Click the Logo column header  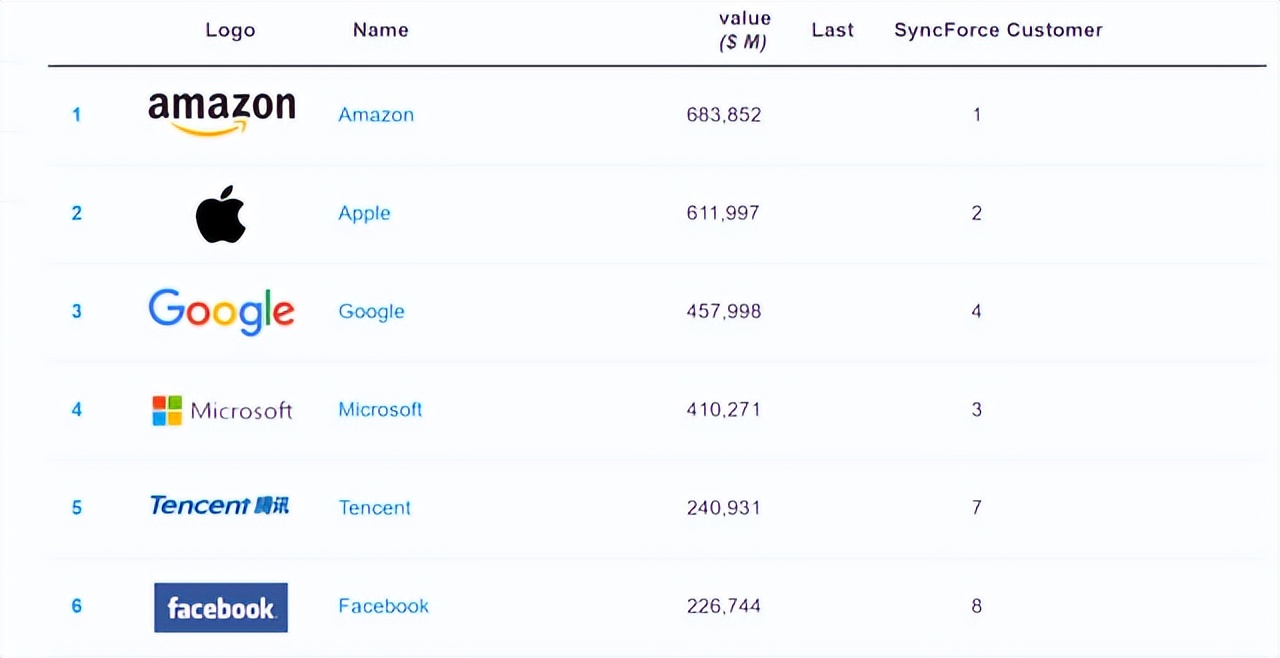point(230,30)
